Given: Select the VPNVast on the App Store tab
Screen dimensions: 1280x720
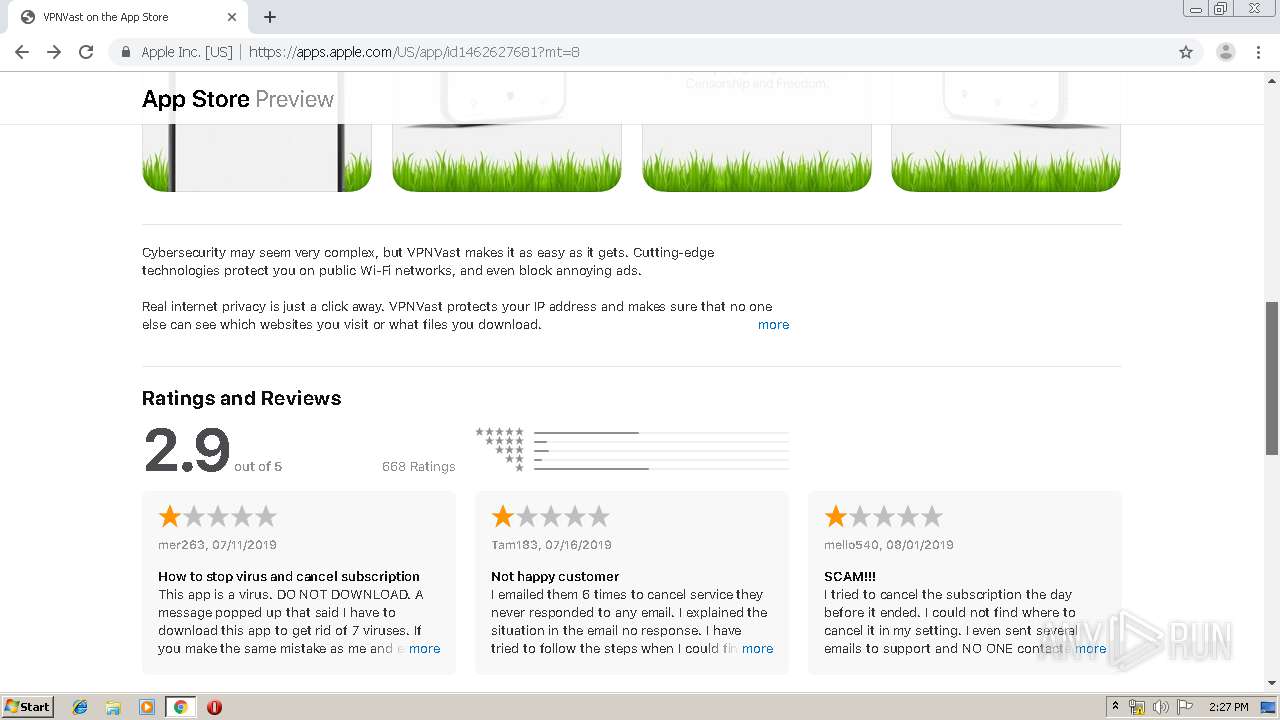Looking at the screenshot, I should (129, 17).
